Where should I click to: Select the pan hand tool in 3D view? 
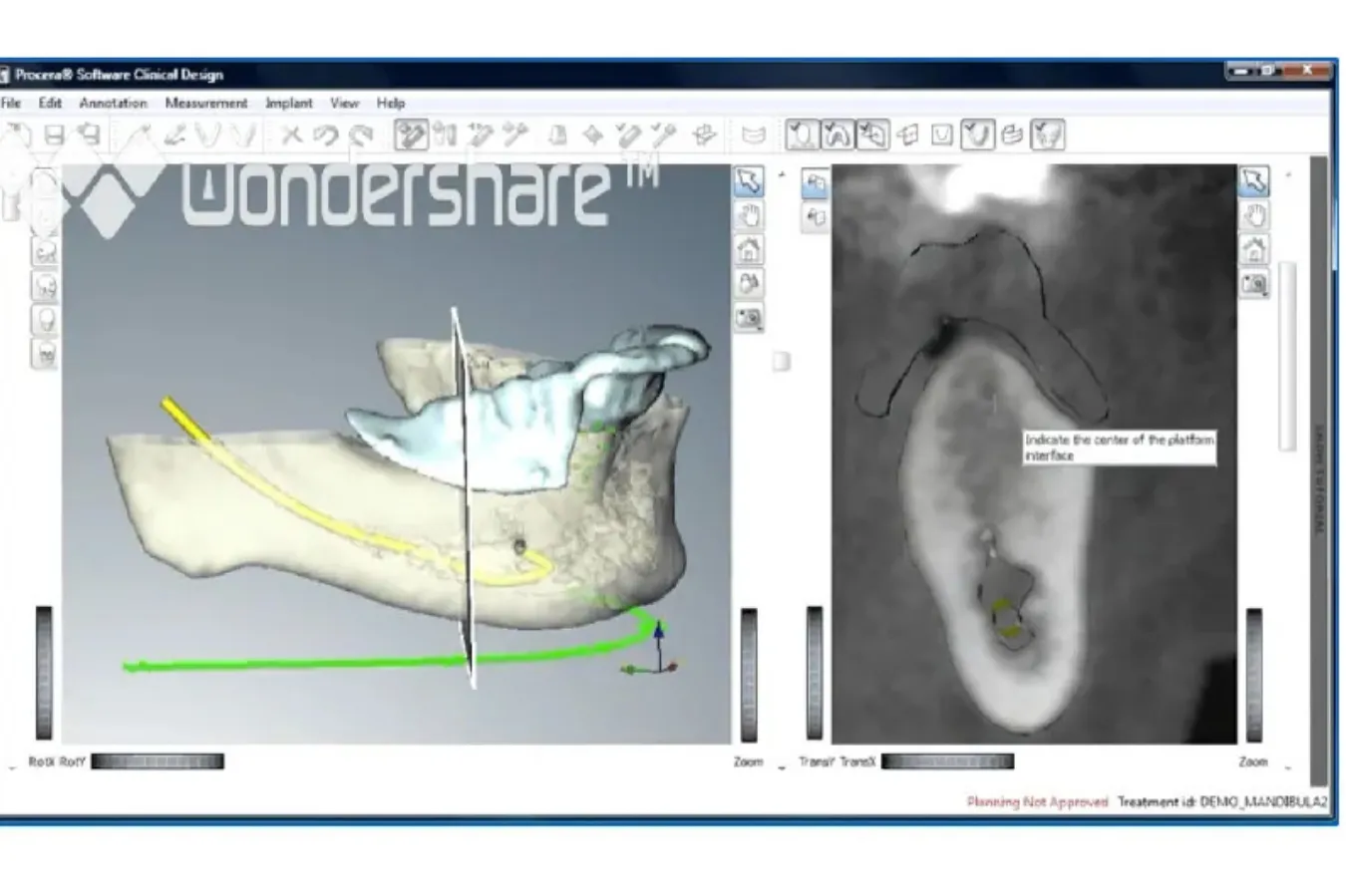(749, 216)
